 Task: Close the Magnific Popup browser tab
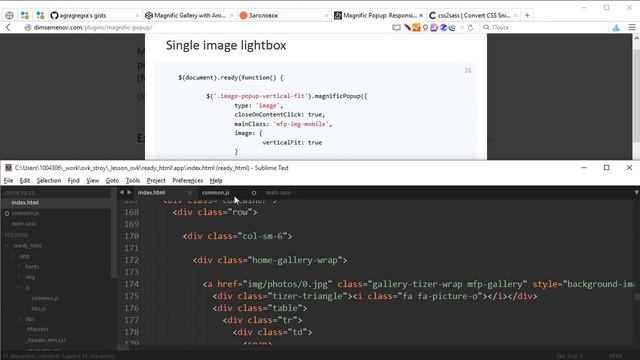click(421, 16)
